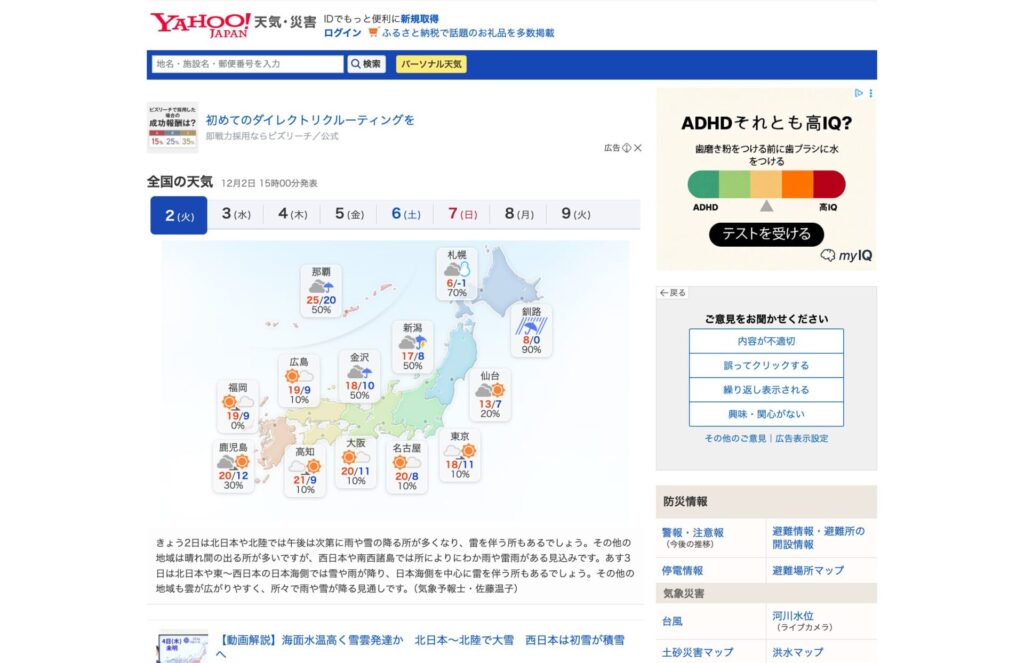Click the magnifier 検索 search button
The height and width of the screenshot is (663, 1024).
(x=366, y=64)
